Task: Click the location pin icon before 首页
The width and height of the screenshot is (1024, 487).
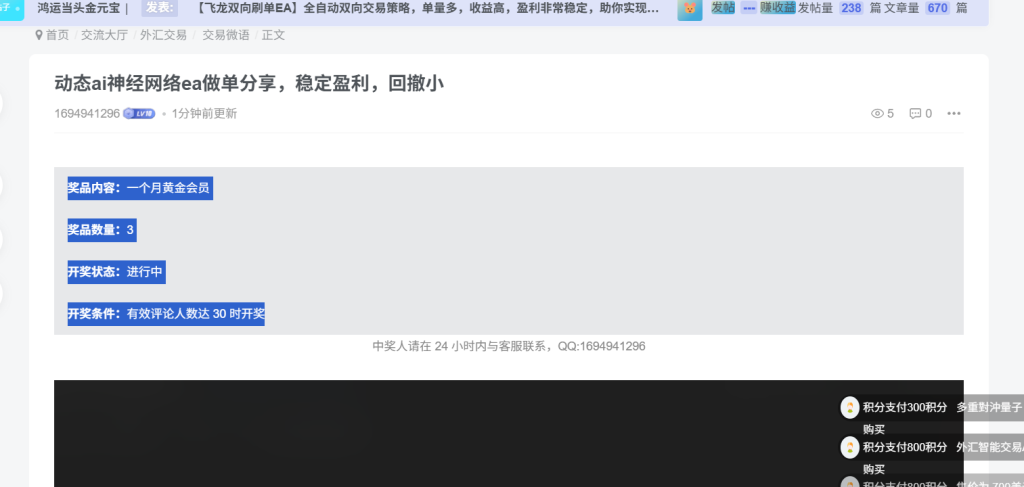Action: (39, 35)
